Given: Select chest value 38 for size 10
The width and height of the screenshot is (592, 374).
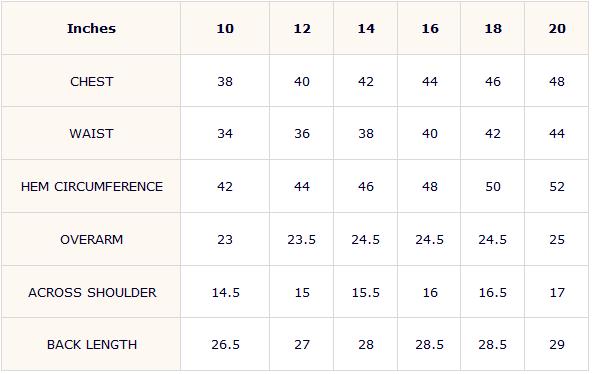Looking at the screenshot, I should point(225,82).
